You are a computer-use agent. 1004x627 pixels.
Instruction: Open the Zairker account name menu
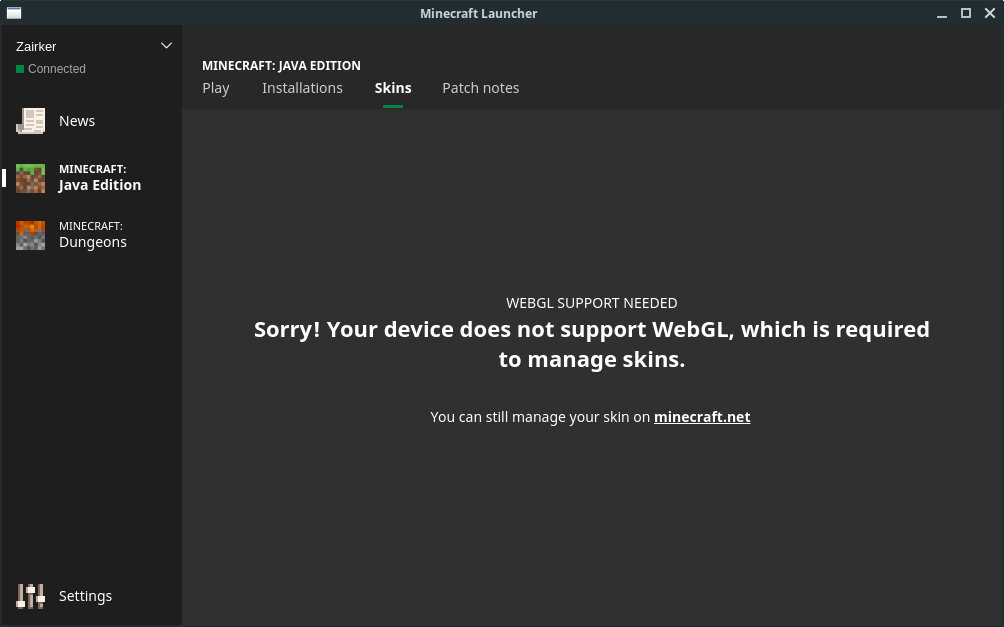pos(36,47)
